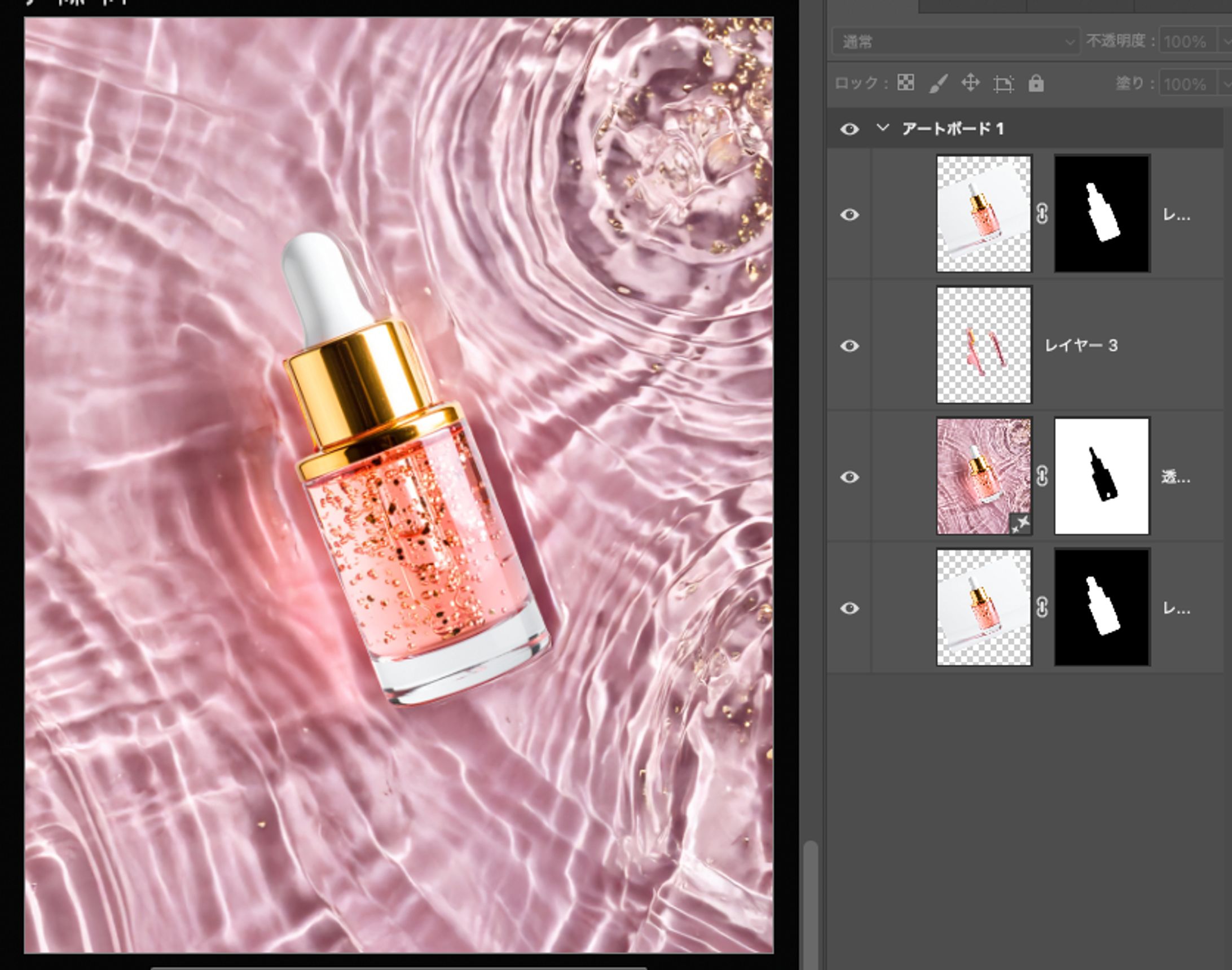Hide the 透... layer using its eye
The height and width of the screenshot is (970, 1232).
point(850,477)
